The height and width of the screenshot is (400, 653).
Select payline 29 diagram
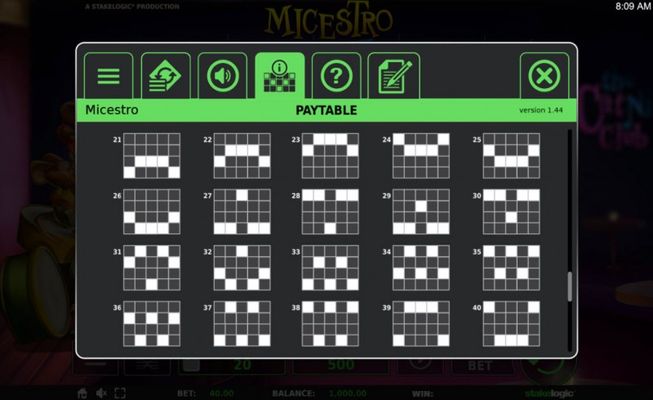[421, 212]
